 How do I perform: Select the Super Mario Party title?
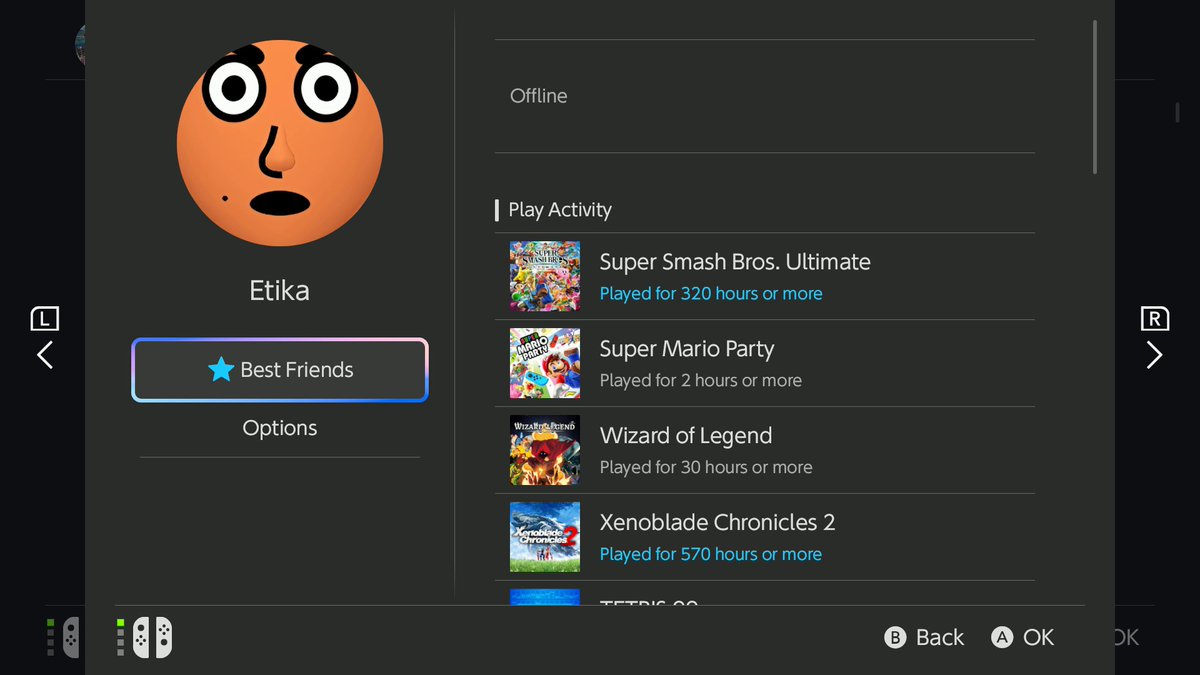(x=687, y=349)
